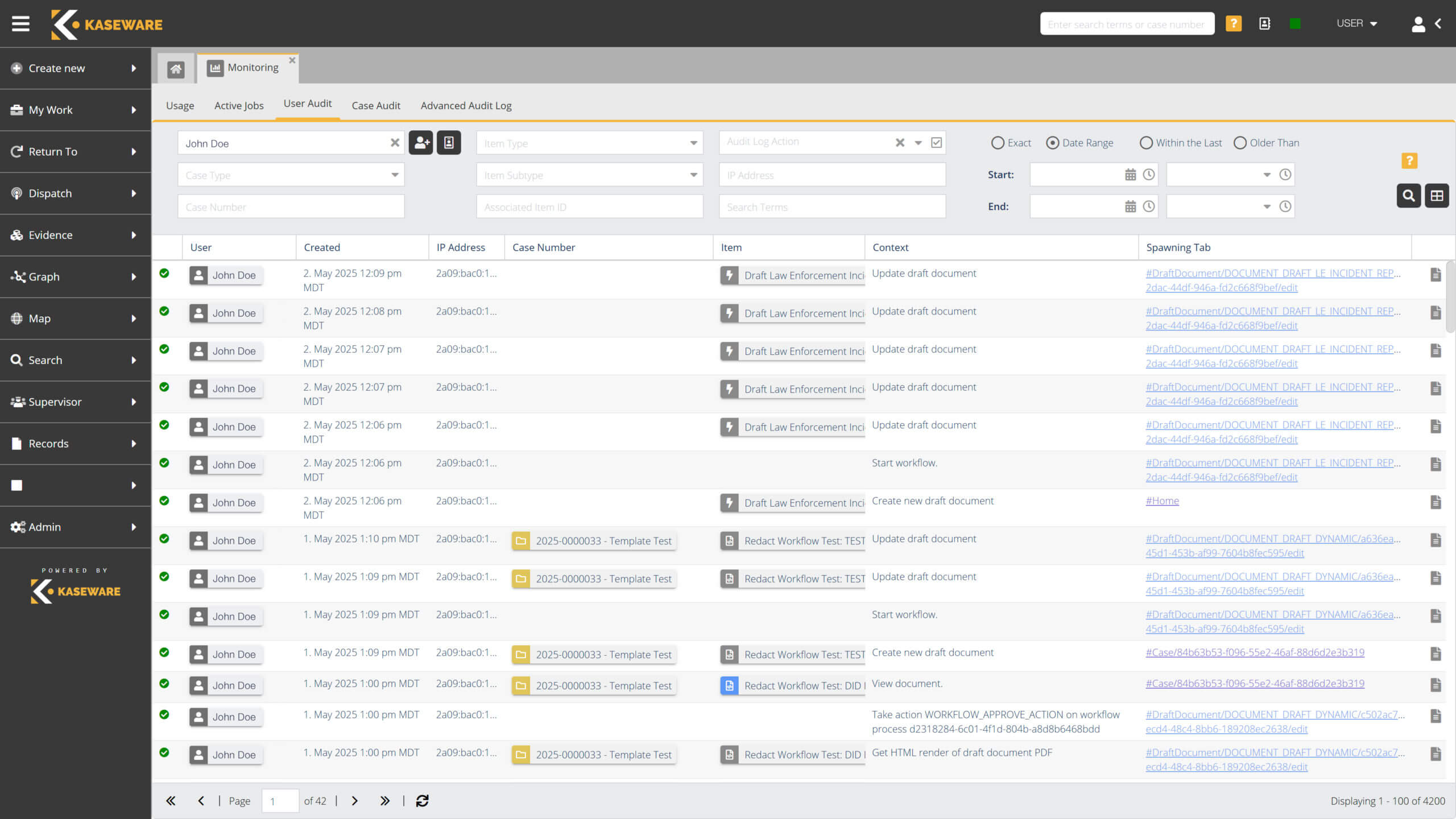The width and height of the screenshot is (1456, 819).
Task: Open the #Case link in the View document row
Action: point(1255,683)
